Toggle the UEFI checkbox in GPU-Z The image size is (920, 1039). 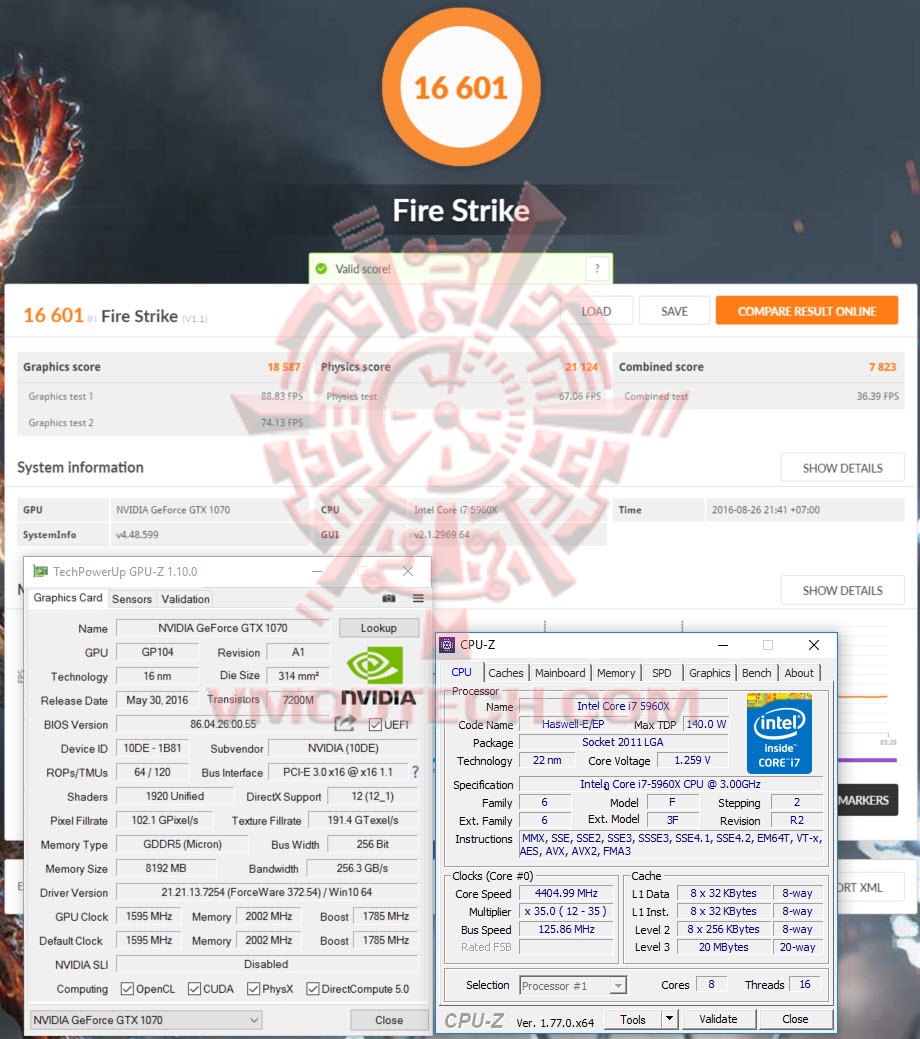click(x=375, y=724)
